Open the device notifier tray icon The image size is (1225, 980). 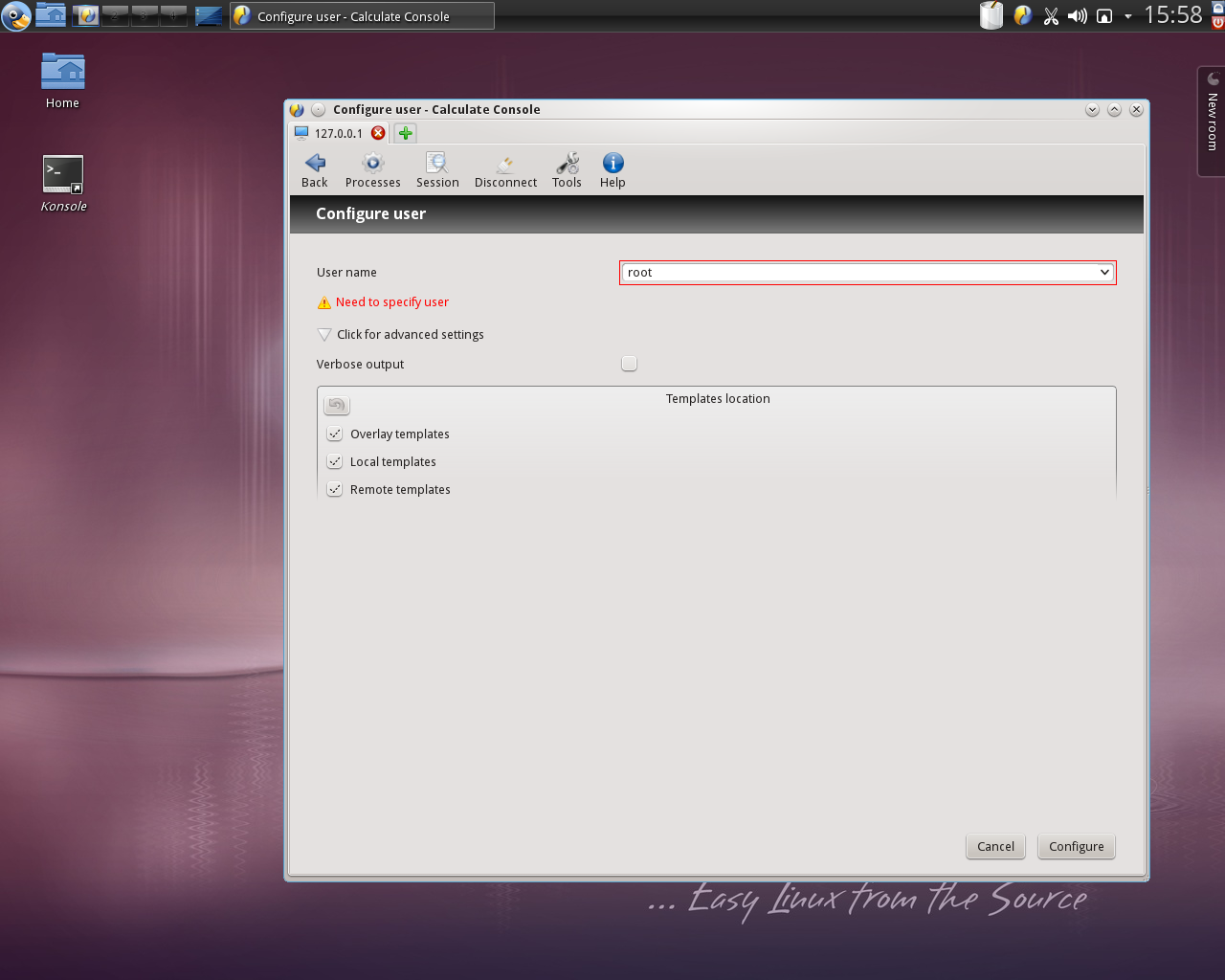pyautogui.click(x=1104, y=16)
